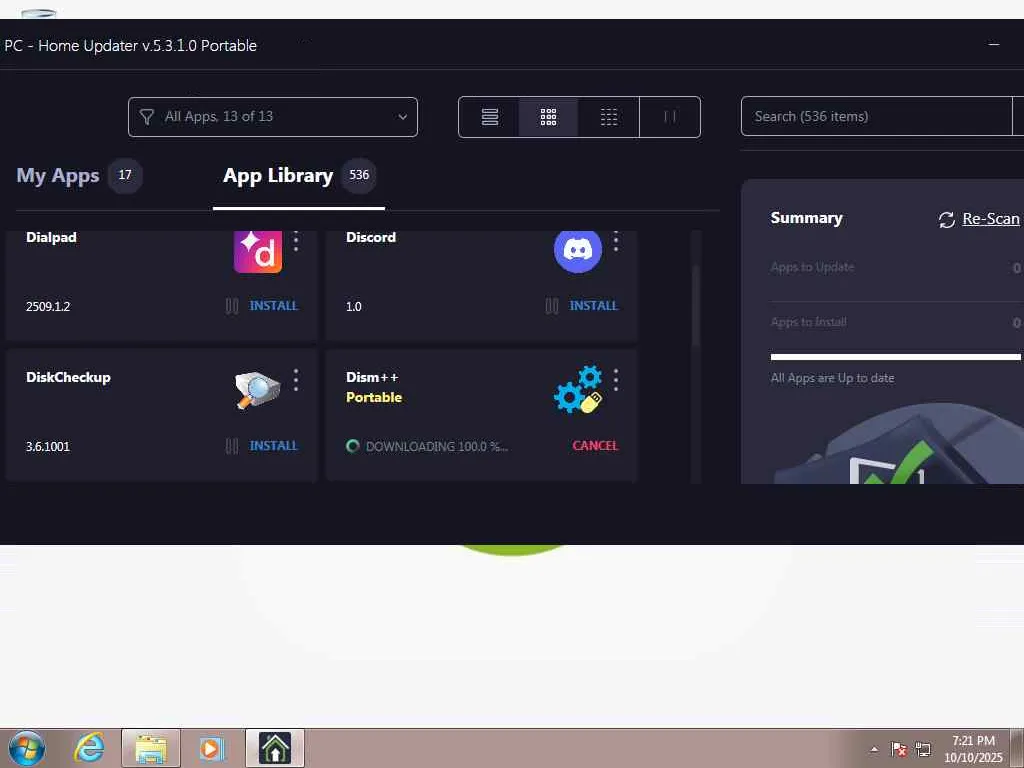Image resolution: width=1024 pixels, height=768 pixels.
Task: Click the app list vertical scrollbar
Action: point(696,306)
